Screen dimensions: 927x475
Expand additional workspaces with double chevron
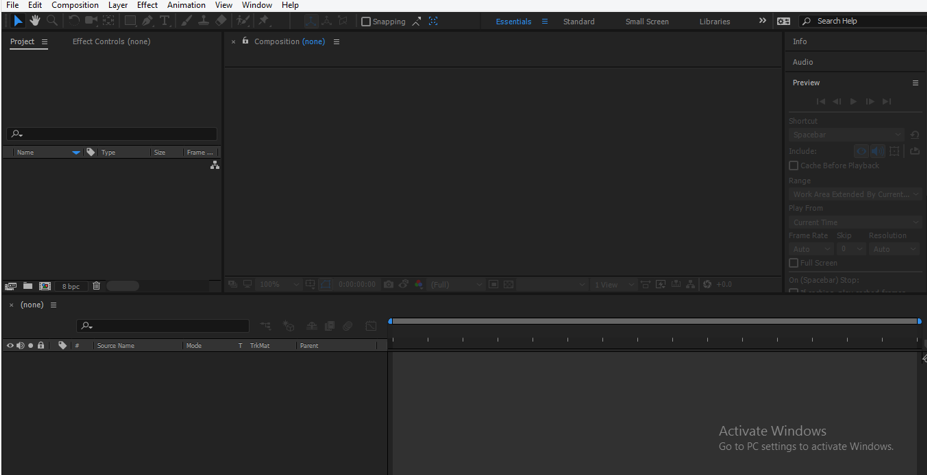click(763, 21)
